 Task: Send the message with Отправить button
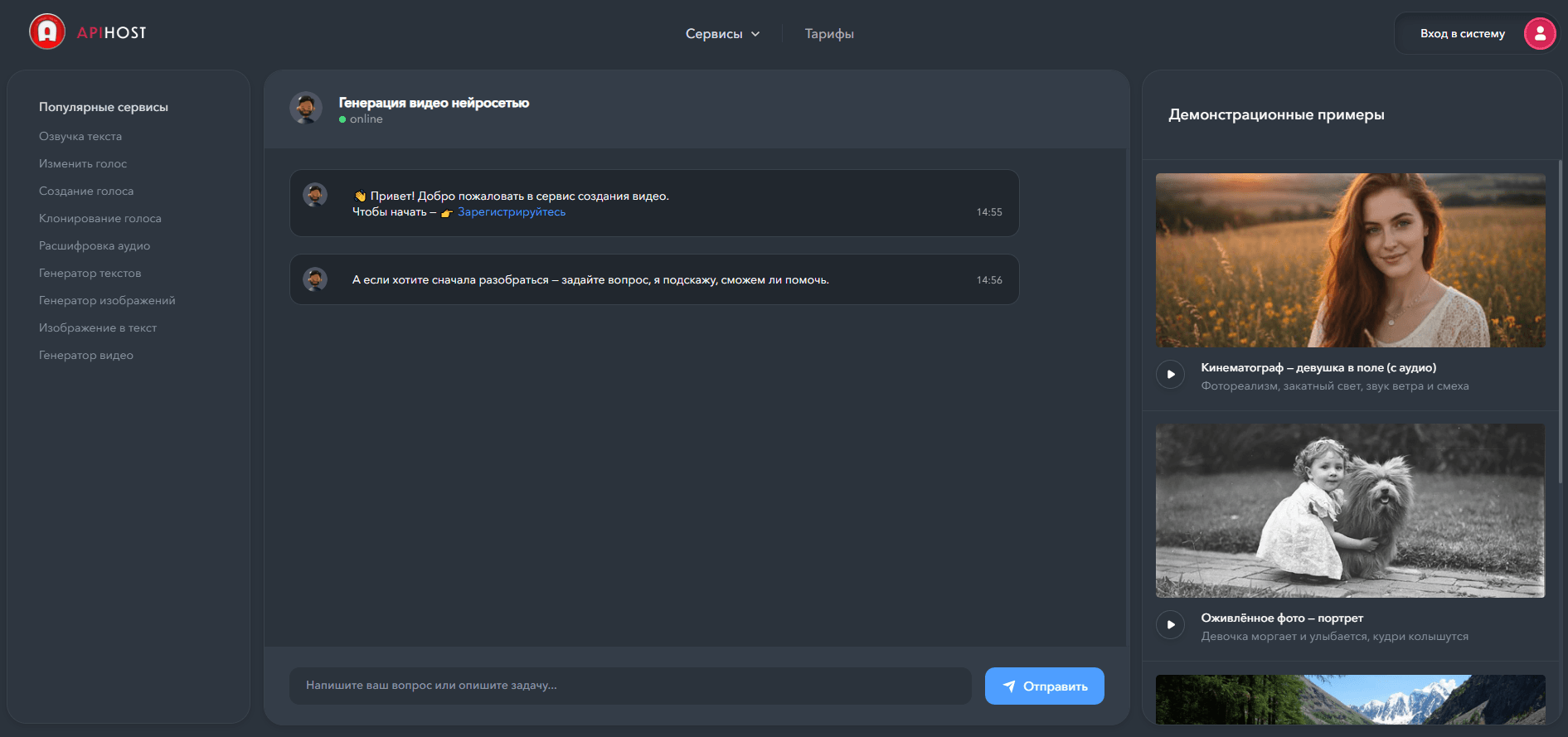point(1044,686)
